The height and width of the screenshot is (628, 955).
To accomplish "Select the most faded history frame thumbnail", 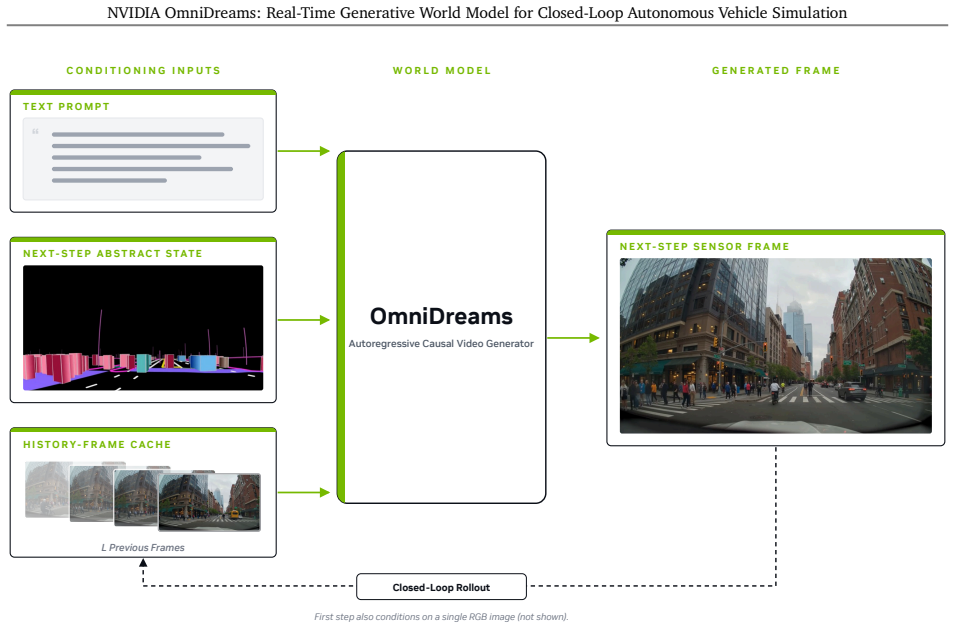I will pos(47,489).
